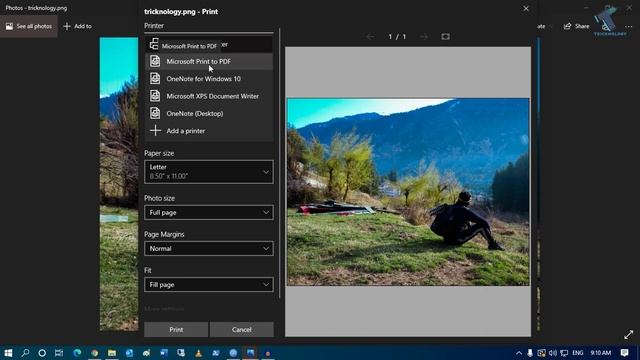
Task: Select OneNote (Desktop) printer entry
Action: pyautogui.click(x=209, y=113)
